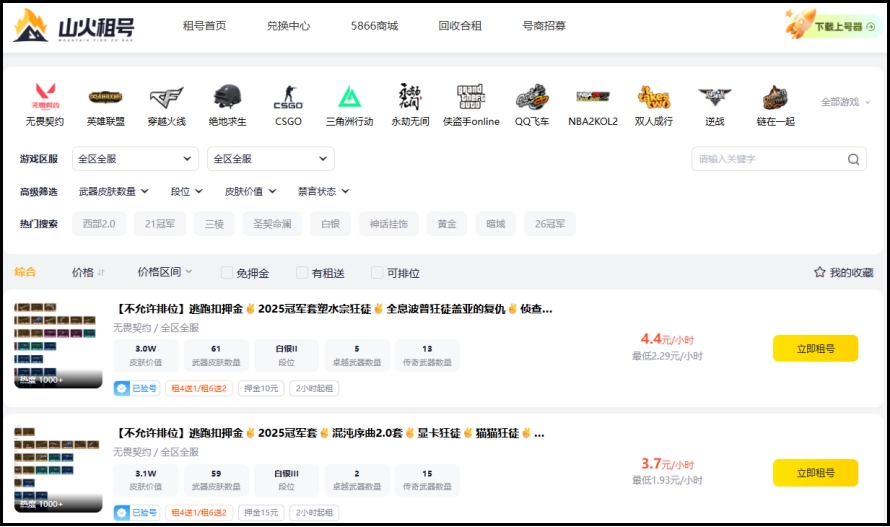Viewport: 890px width, 527px height.
Task: Click the 已验号 badge on the 4.4元 listing
Action: tap(137, 388)
